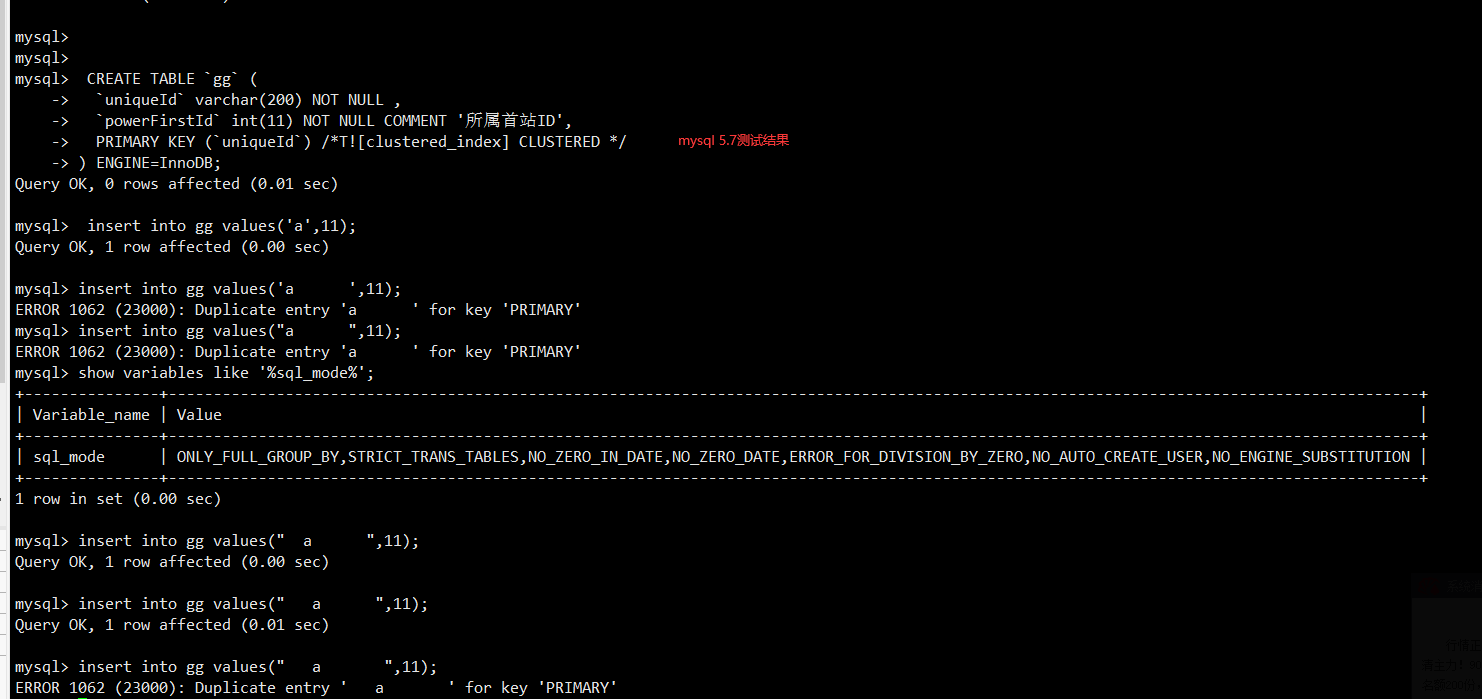Click the COMMENT '所属首站ID' text
1482x699 pixels.
point(477,121)
